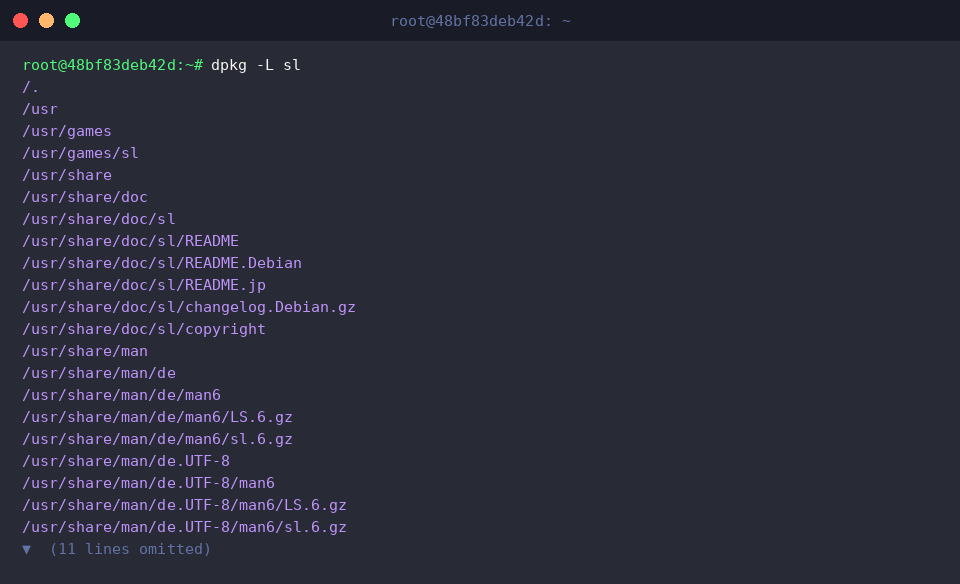Click the line /usr/share/doc/sl

pyautogui.click(x=99, y=219)
